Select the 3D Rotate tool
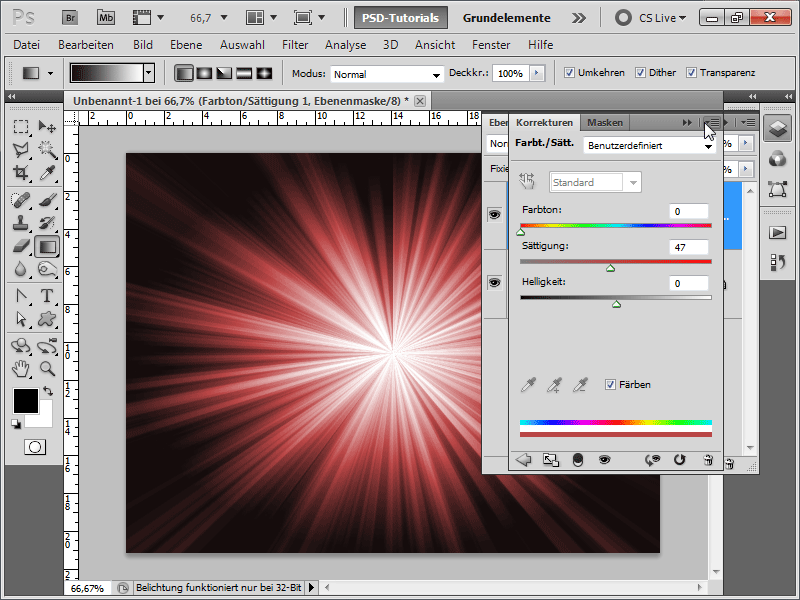 point(21,346)
